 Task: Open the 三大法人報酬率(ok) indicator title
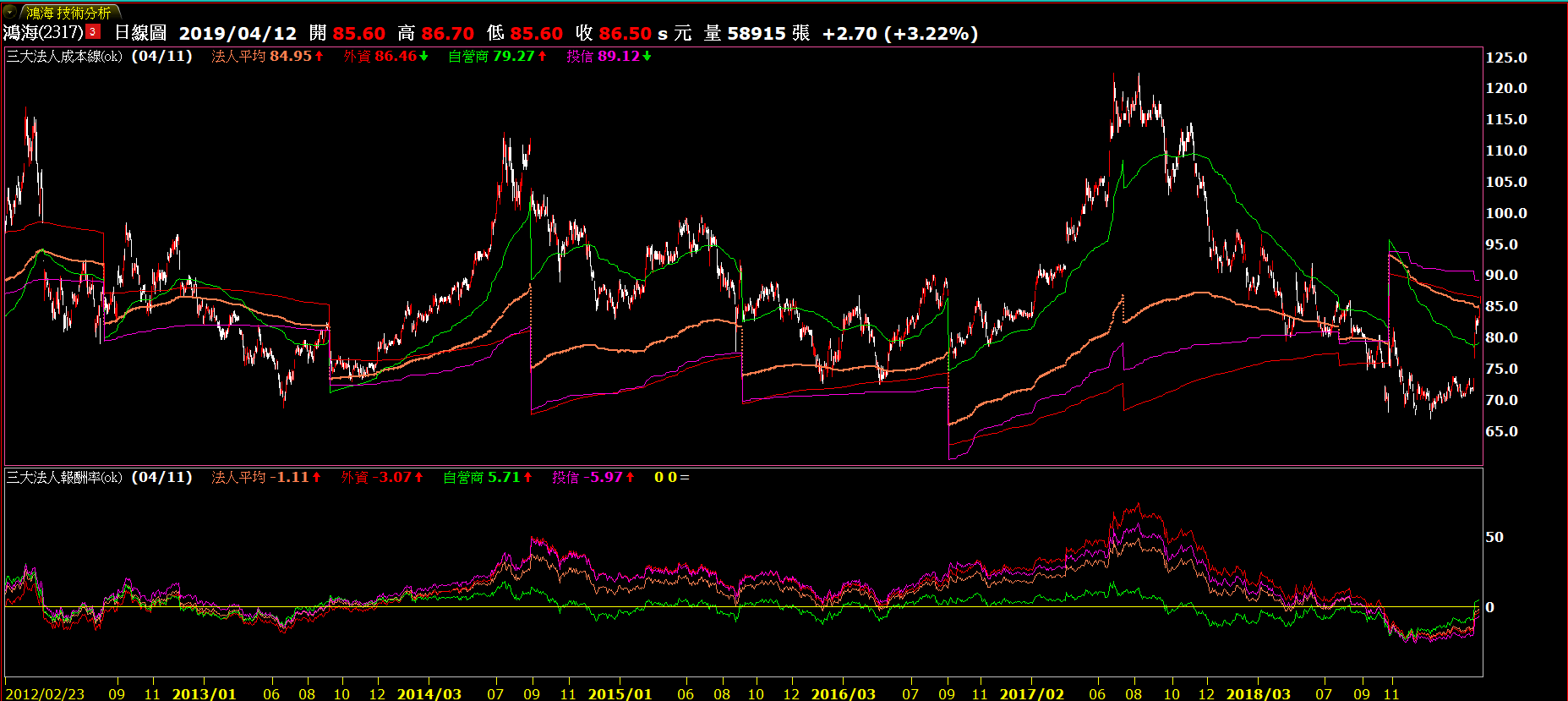64,478
